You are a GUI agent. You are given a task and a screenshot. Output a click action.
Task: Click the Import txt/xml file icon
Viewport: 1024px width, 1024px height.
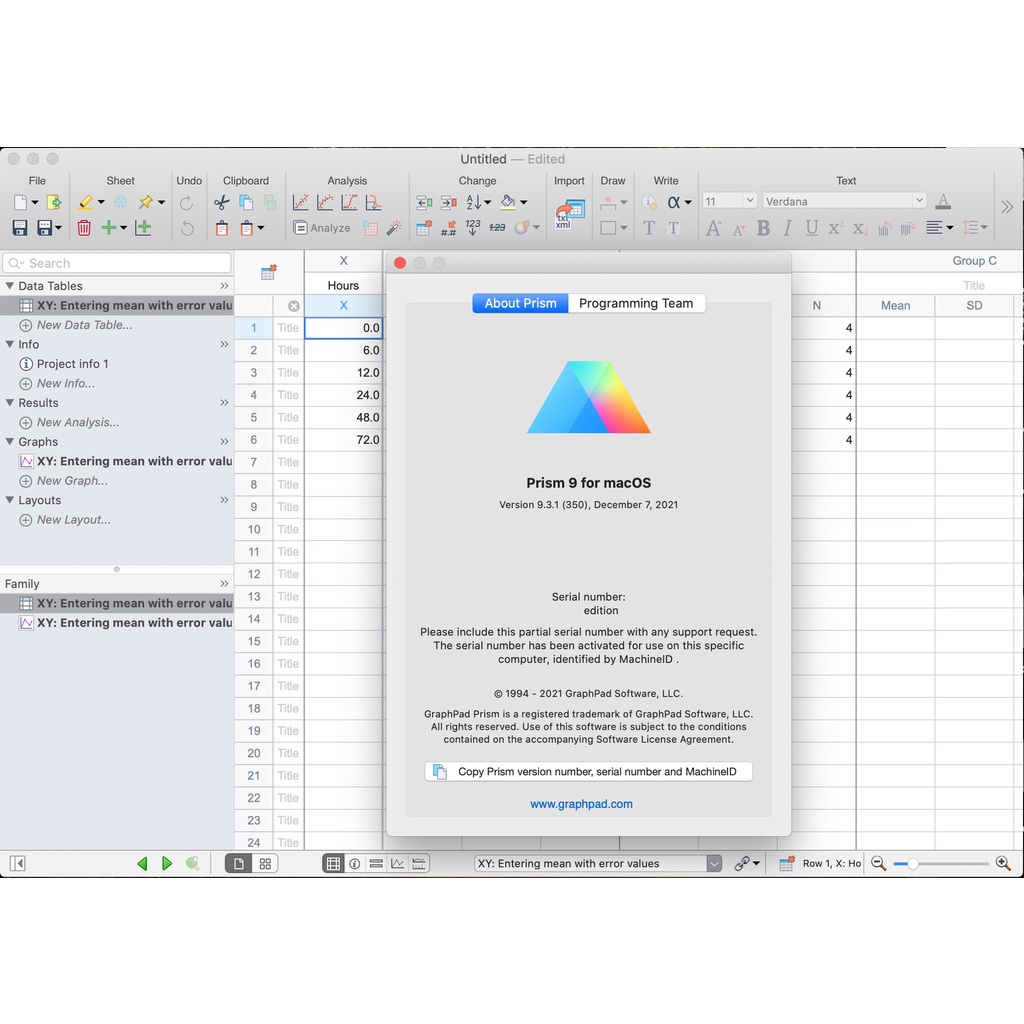[x=569, y=215]
